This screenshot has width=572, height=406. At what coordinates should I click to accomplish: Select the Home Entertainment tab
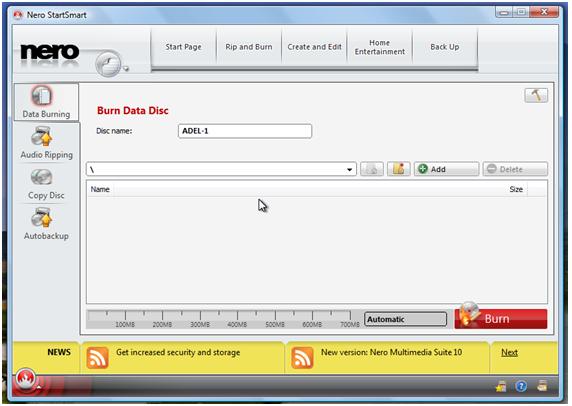[x=380, y=47]
